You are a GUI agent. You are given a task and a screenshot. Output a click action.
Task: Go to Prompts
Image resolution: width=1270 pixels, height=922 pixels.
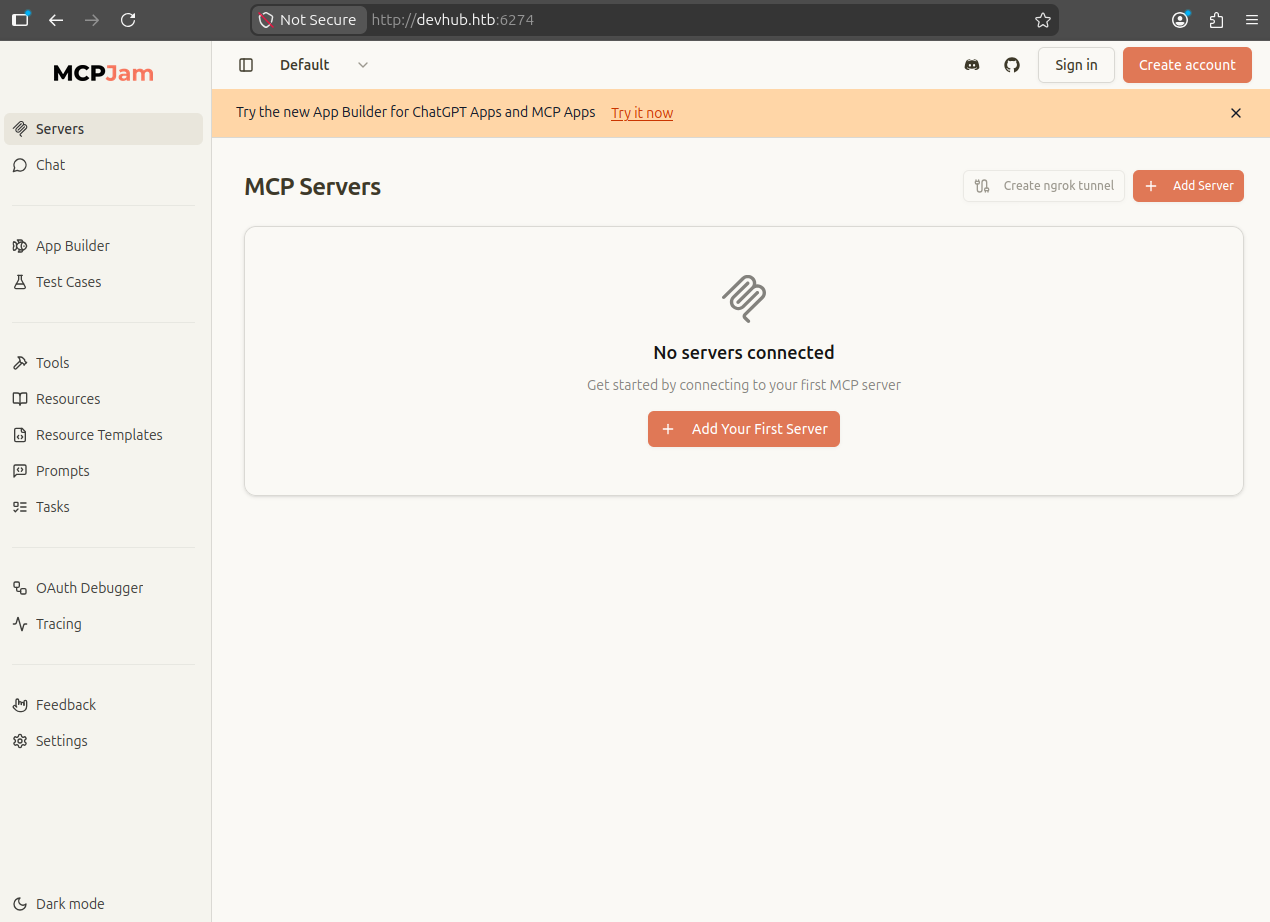pos(104,471)
